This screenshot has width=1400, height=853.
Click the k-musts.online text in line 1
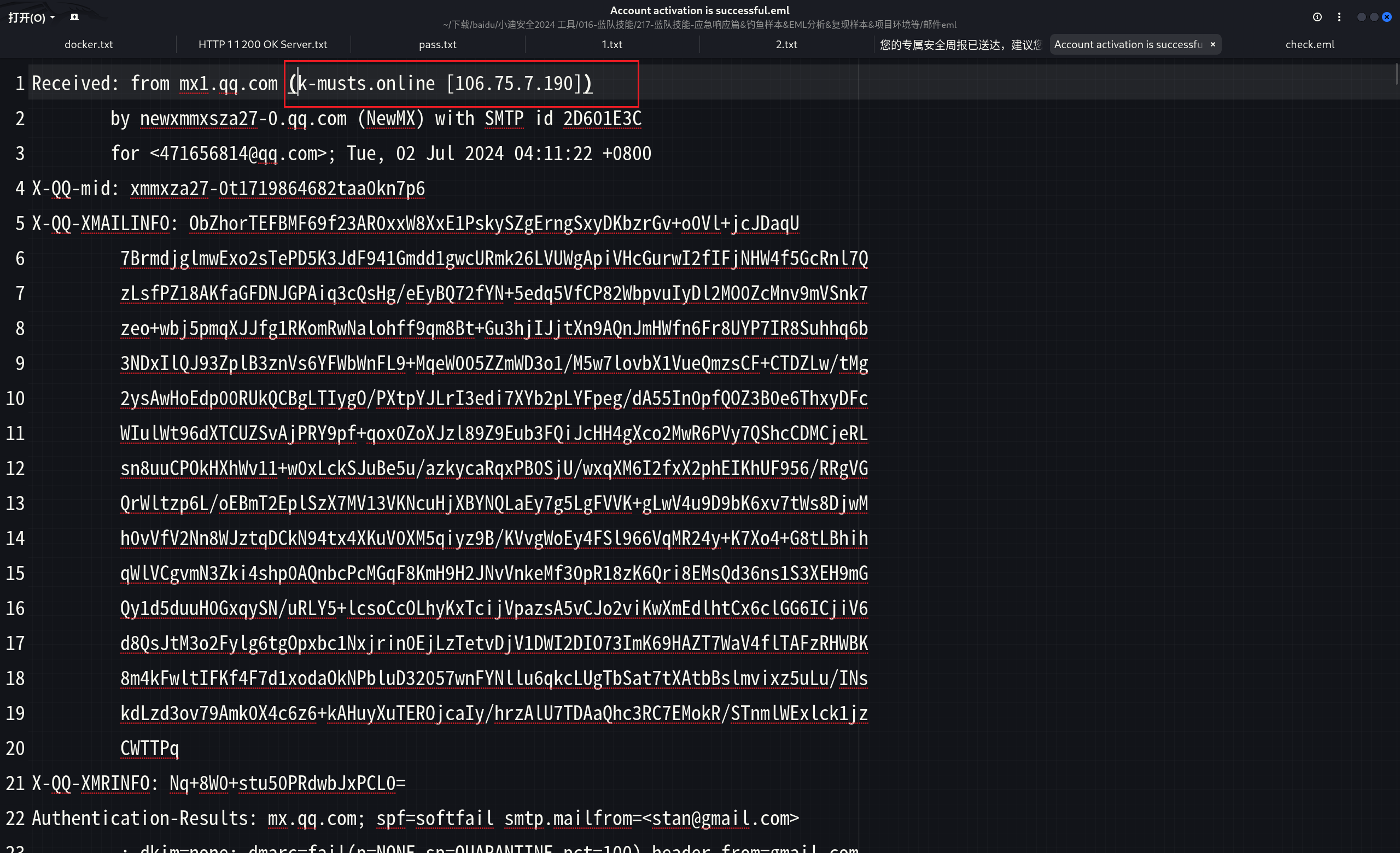366,84
